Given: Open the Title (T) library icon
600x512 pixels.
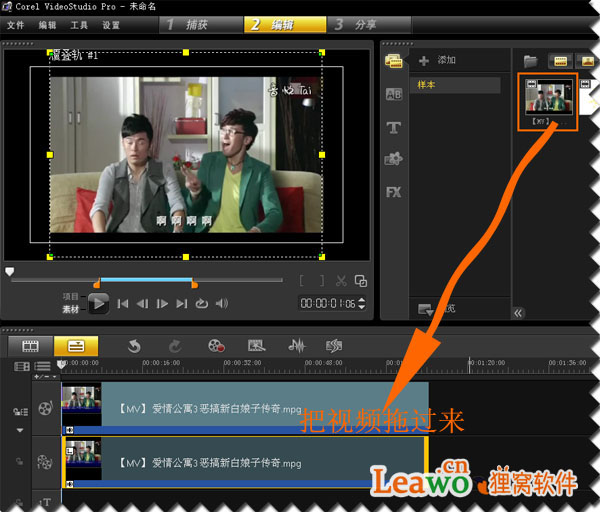Looking at the screenshot, I should pos(394,127).
